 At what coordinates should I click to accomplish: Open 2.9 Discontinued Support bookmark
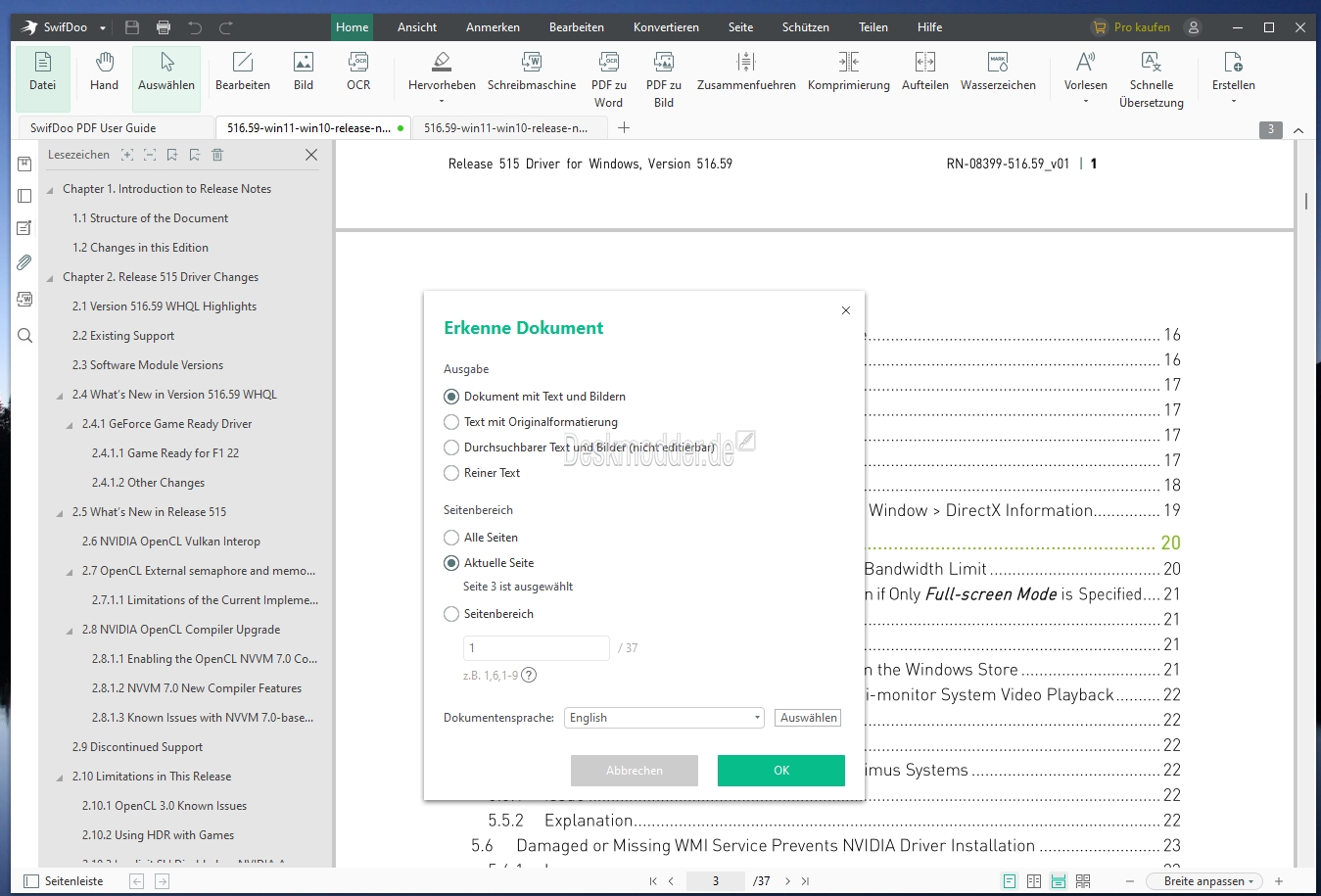coord(137,747)
